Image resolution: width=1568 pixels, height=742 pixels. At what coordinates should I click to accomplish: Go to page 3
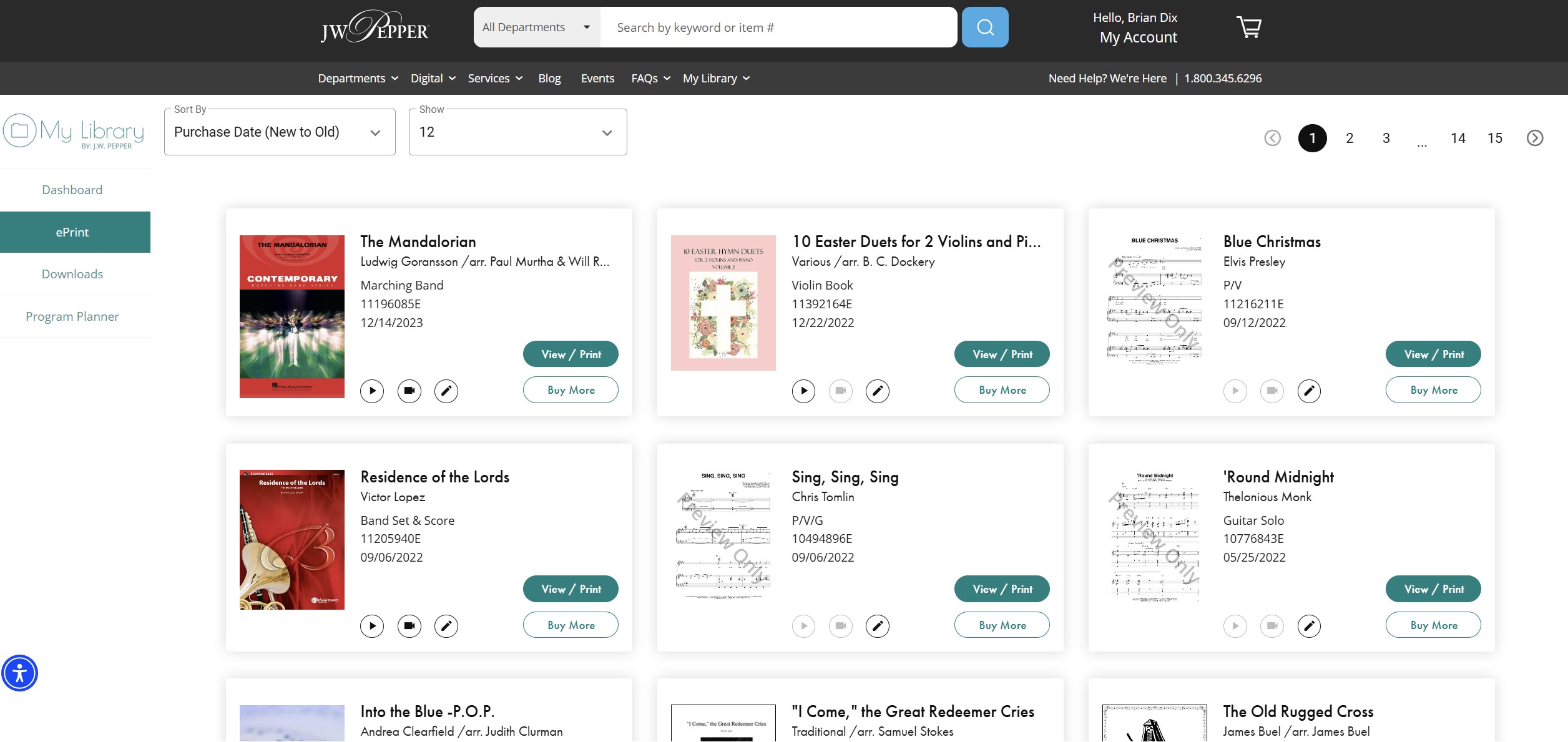click(x=1386, y=138)
